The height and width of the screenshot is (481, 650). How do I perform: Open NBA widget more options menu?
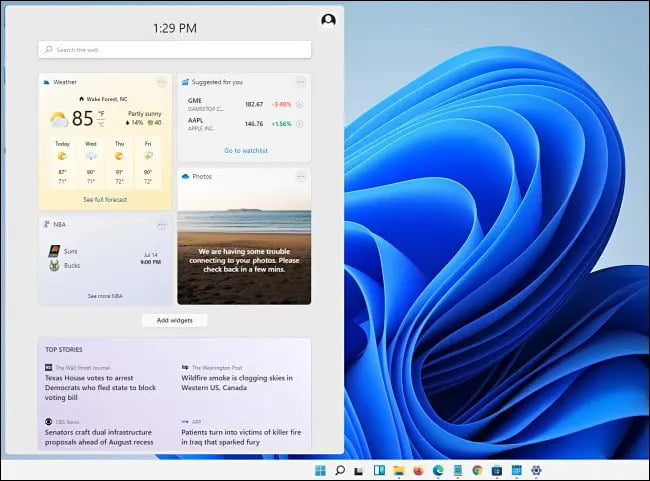click(x=161, y=225)
